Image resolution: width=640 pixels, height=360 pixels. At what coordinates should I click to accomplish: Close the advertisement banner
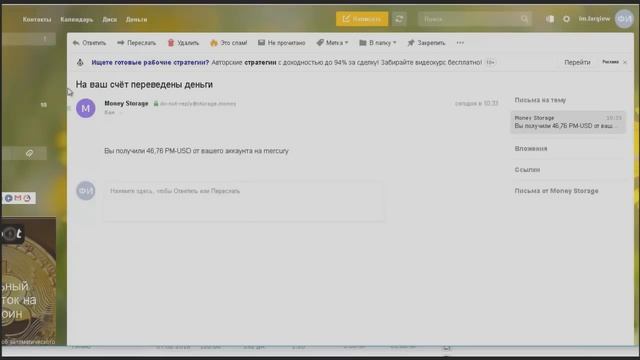tap(625, 62)
